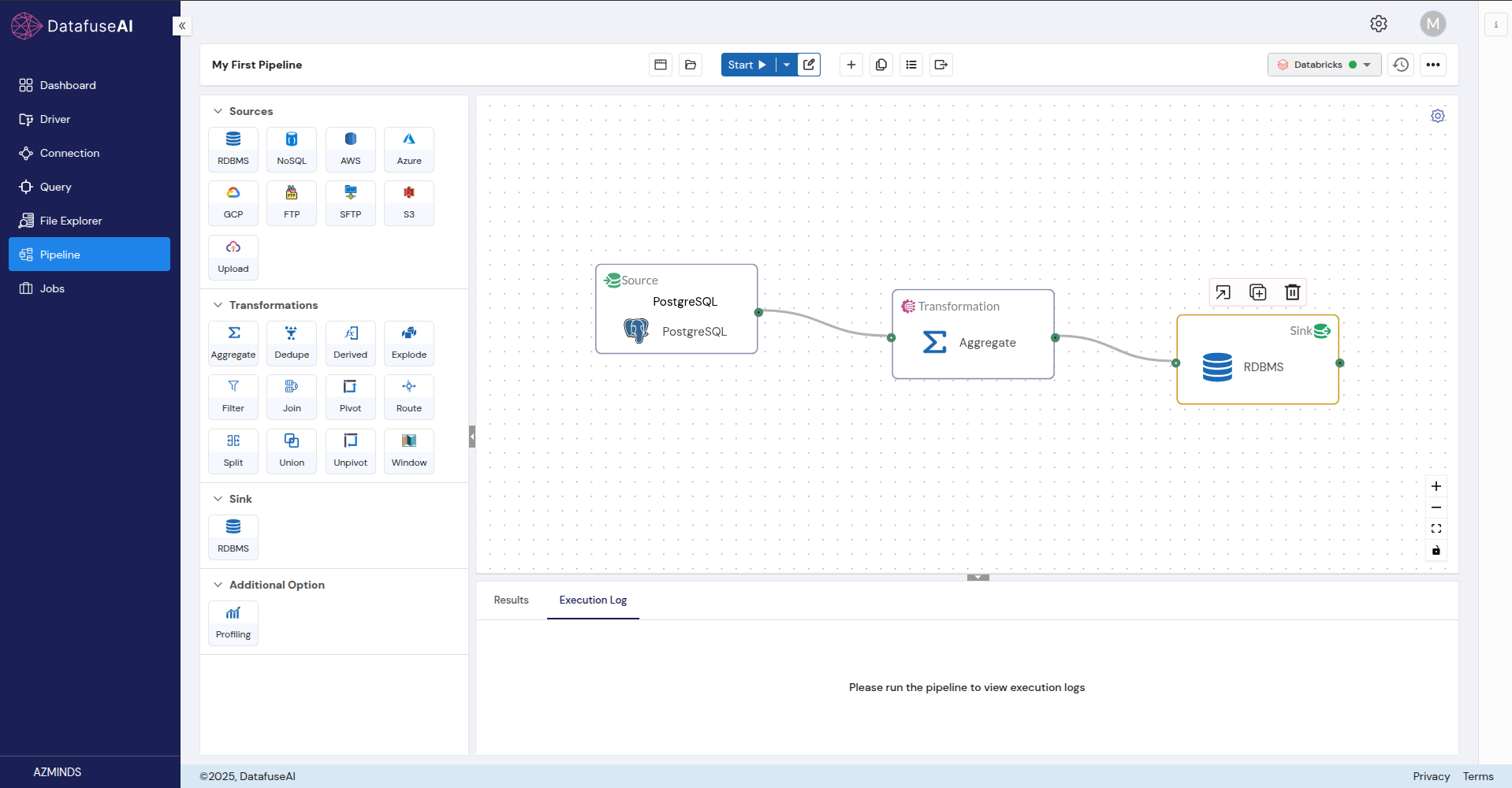Select the Dedupe transformation icon

pyautogui.click(x=292, y=343)
